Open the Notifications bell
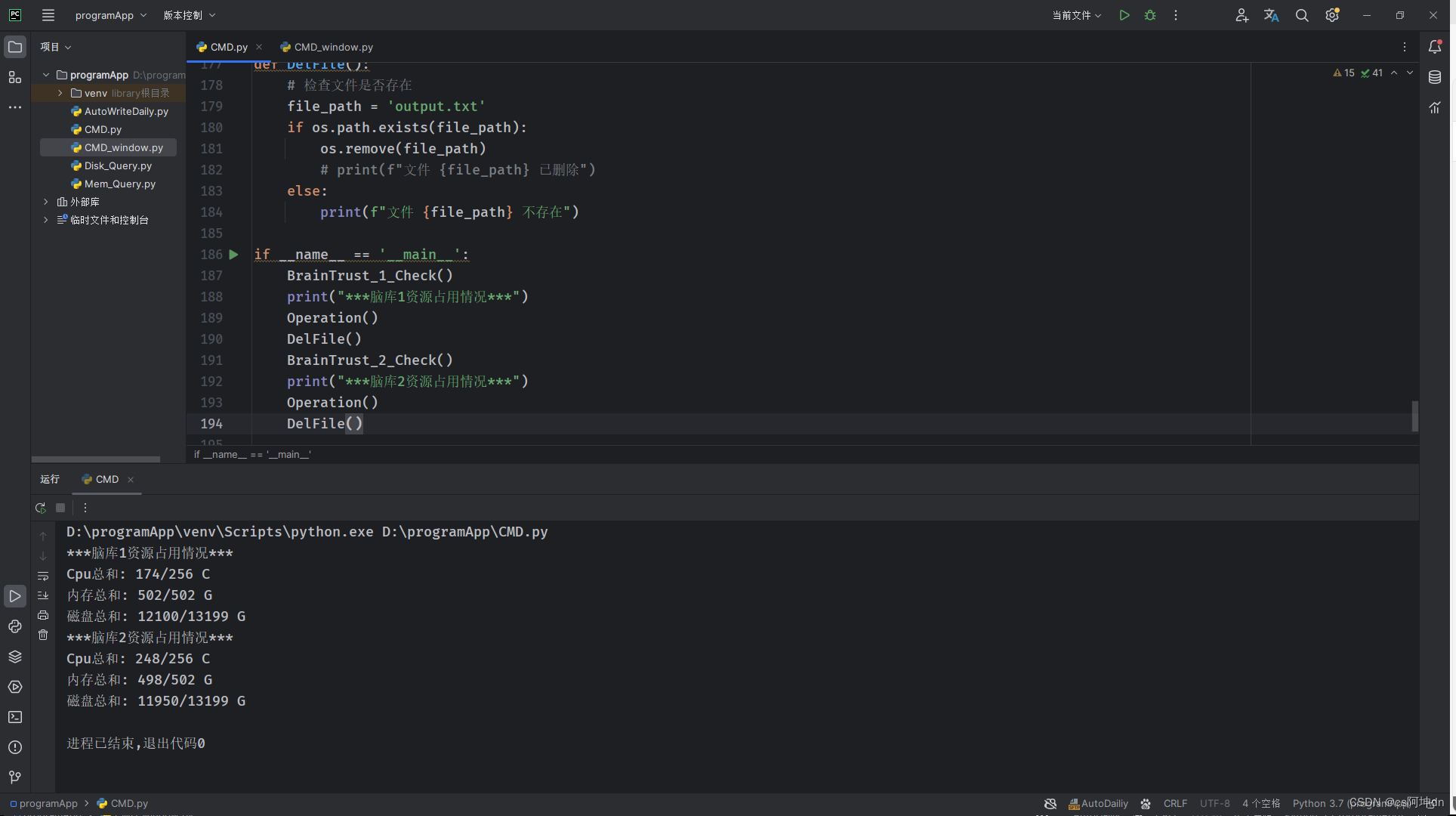Image resolution: width=1456 pixels, height=816 pixels. (x=1435, y=47)
